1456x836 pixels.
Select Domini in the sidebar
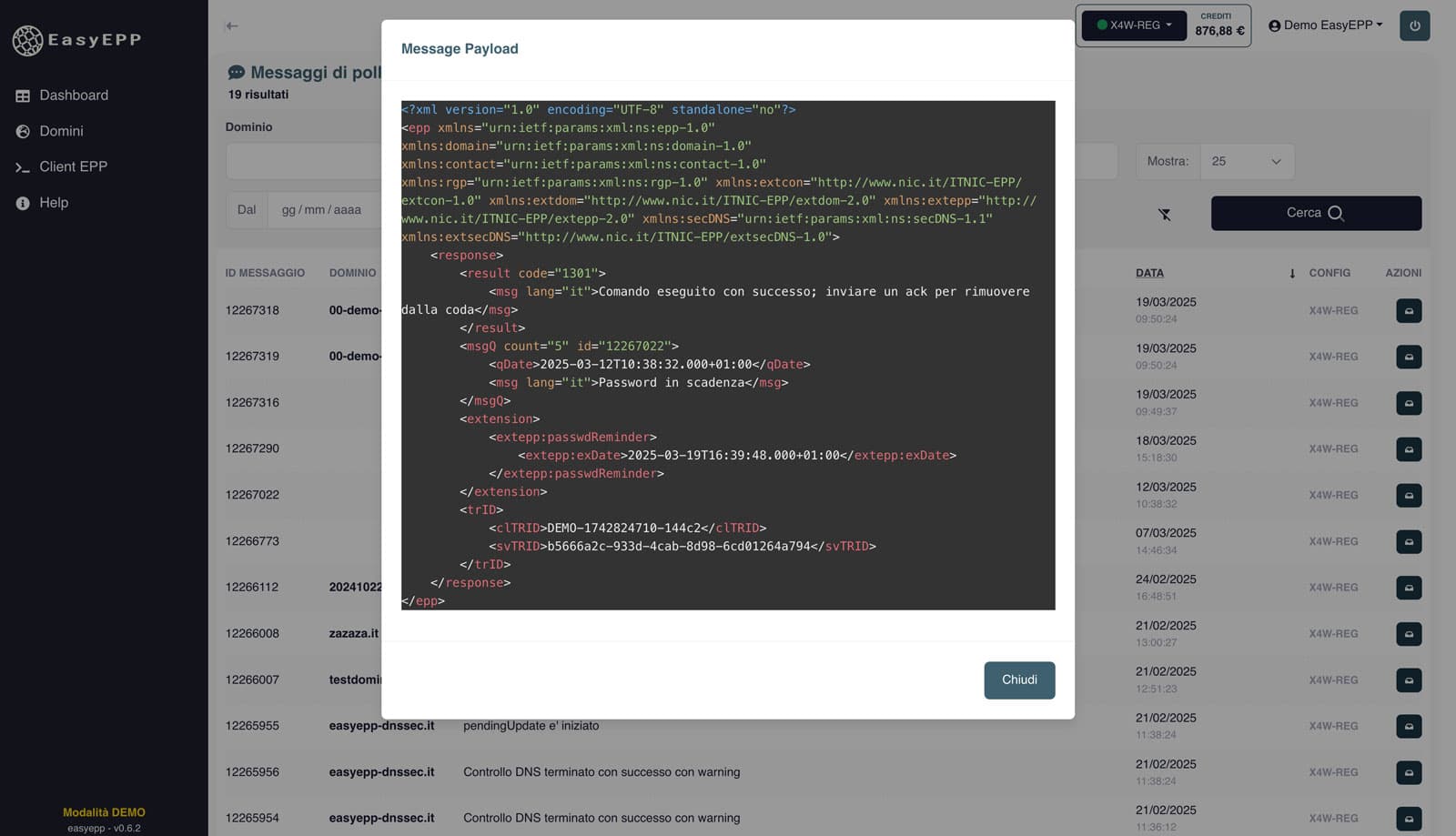click(61, 131)
